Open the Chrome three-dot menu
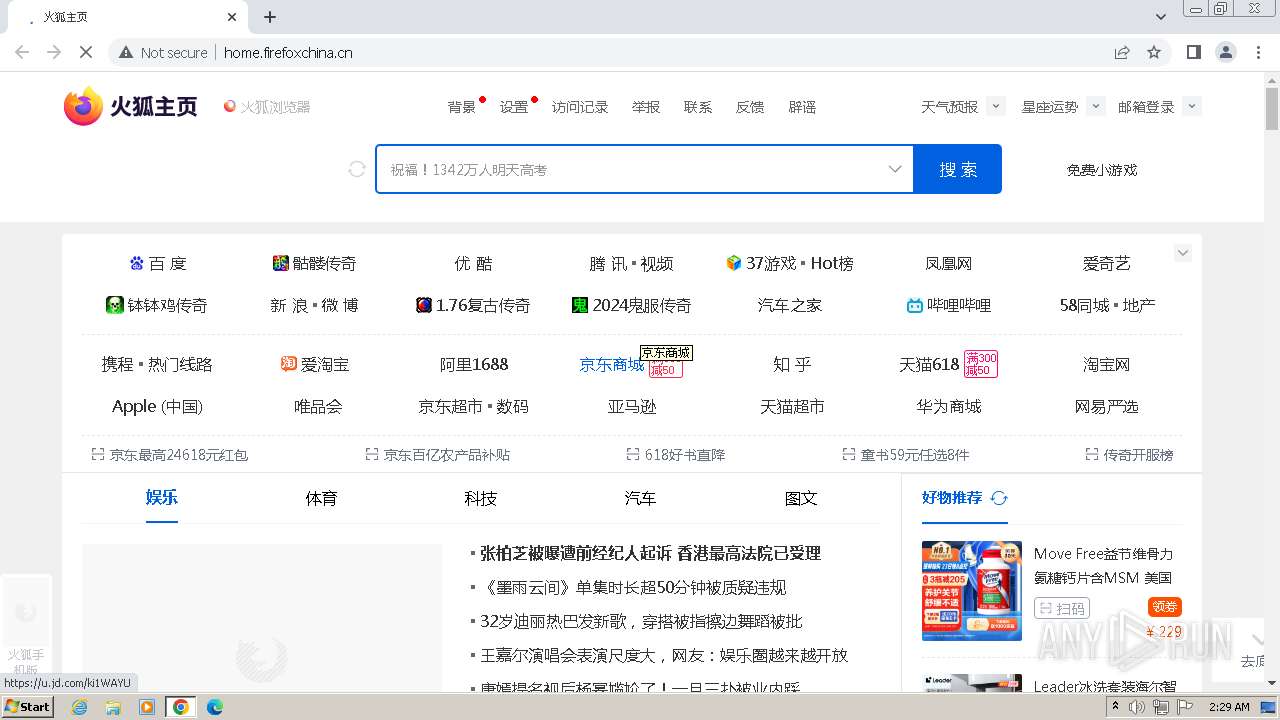 pyautogui.click(x=1259, y=52)
